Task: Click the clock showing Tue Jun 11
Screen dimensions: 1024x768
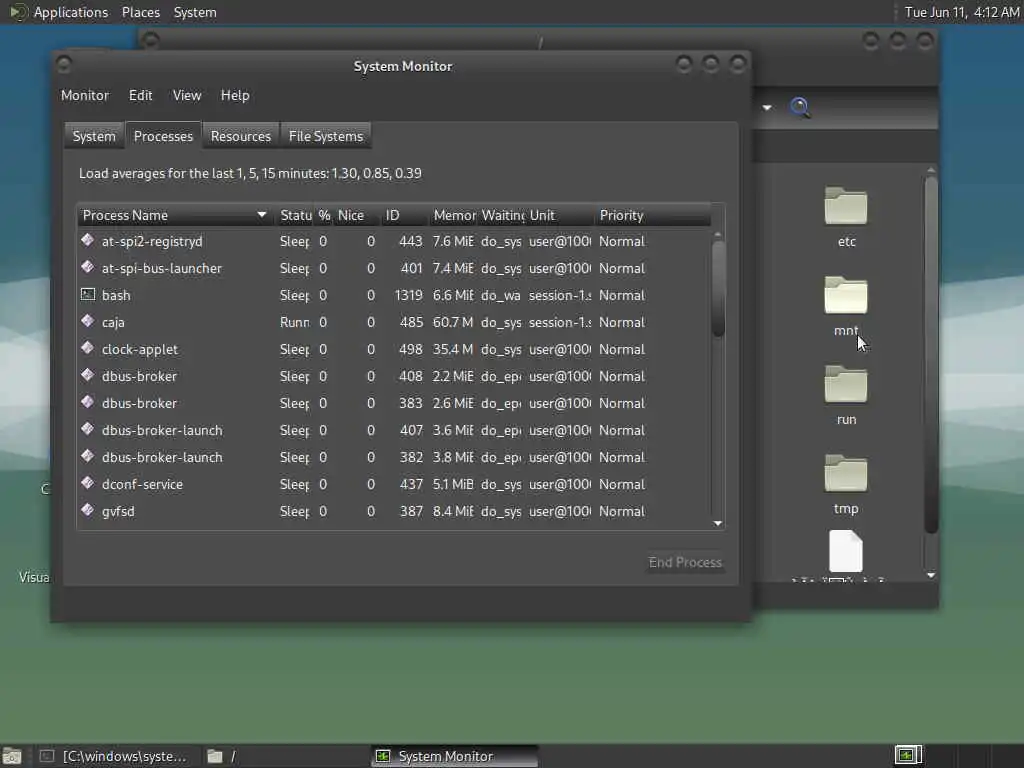Action: pyautogui.click(x=961, y=12)
